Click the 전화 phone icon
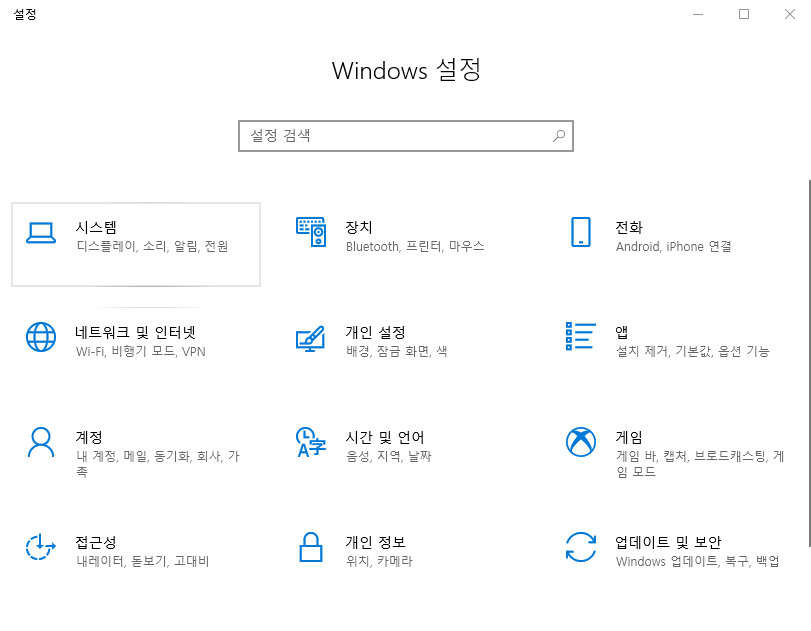Image resolution: width=811 pixels, height=631 pixels. pos(581,232)
